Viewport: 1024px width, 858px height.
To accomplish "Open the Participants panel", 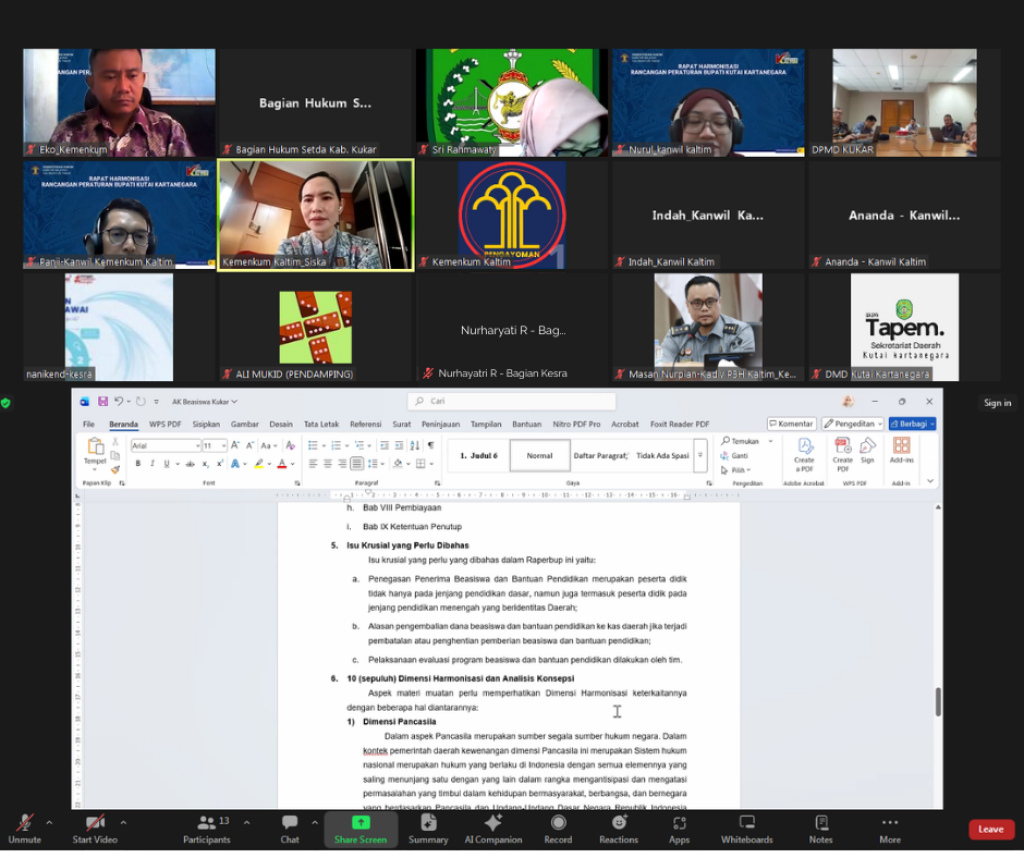I will pos(207,826).
